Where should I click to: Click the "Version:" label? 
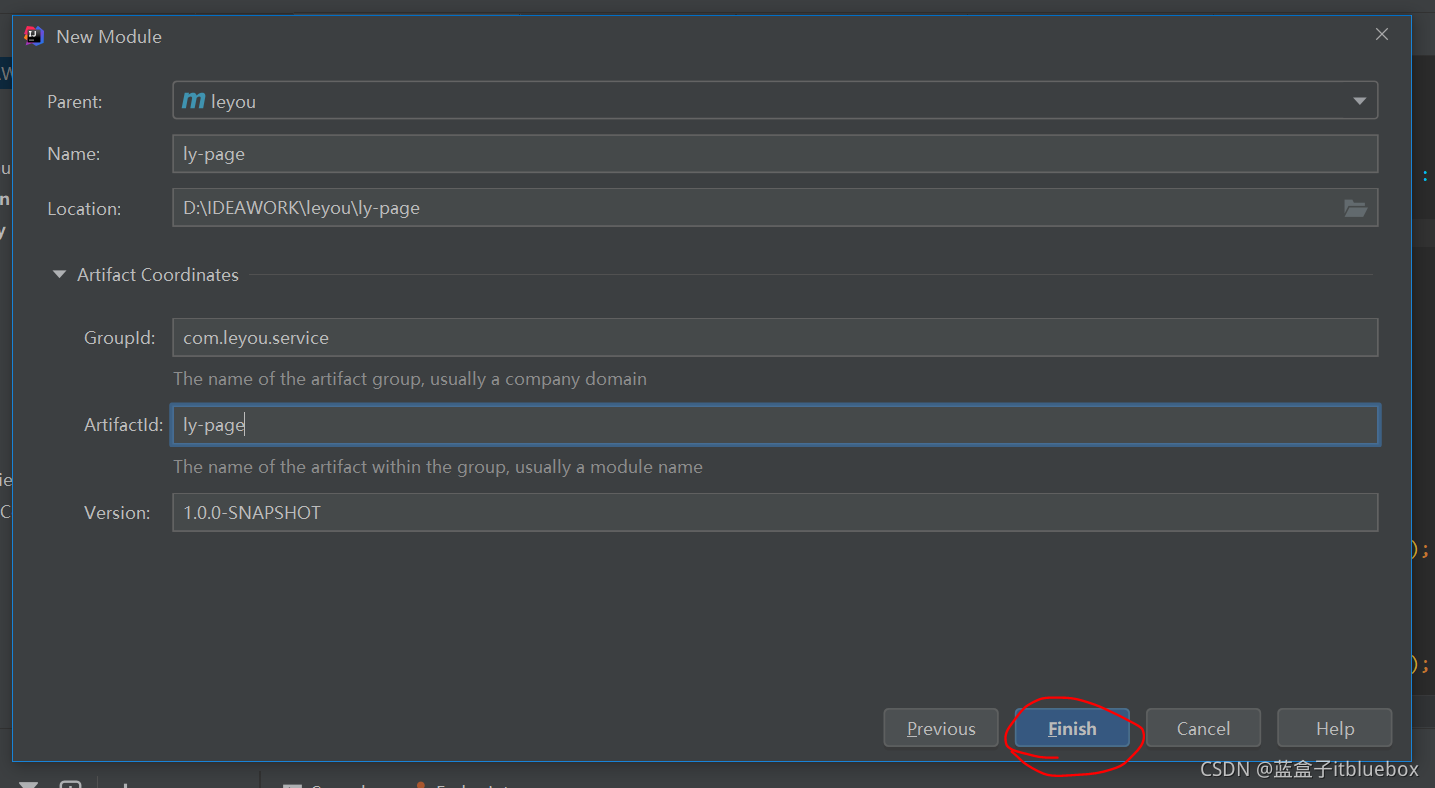click(117, 512)
